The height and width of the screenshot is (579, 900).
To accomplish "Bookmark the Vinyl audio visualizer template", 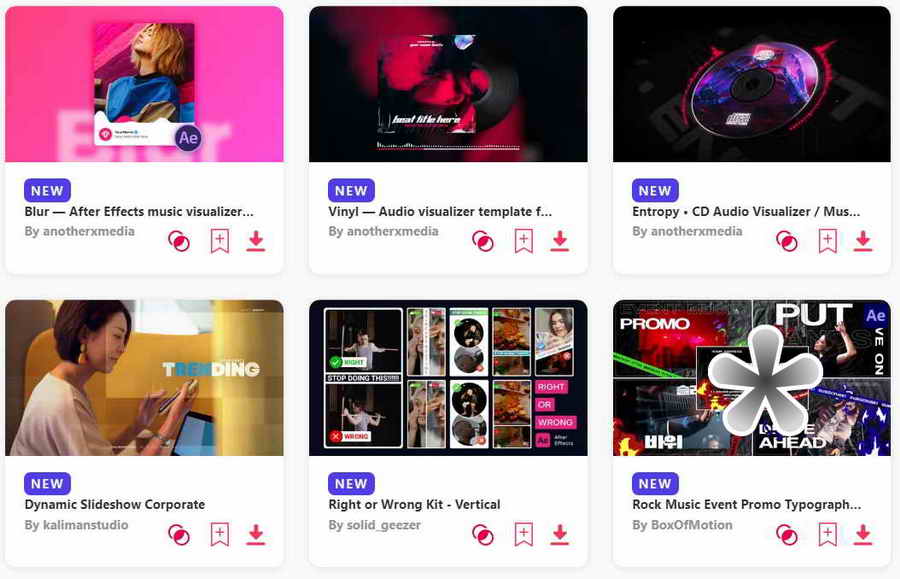I will tap(523, 241).
